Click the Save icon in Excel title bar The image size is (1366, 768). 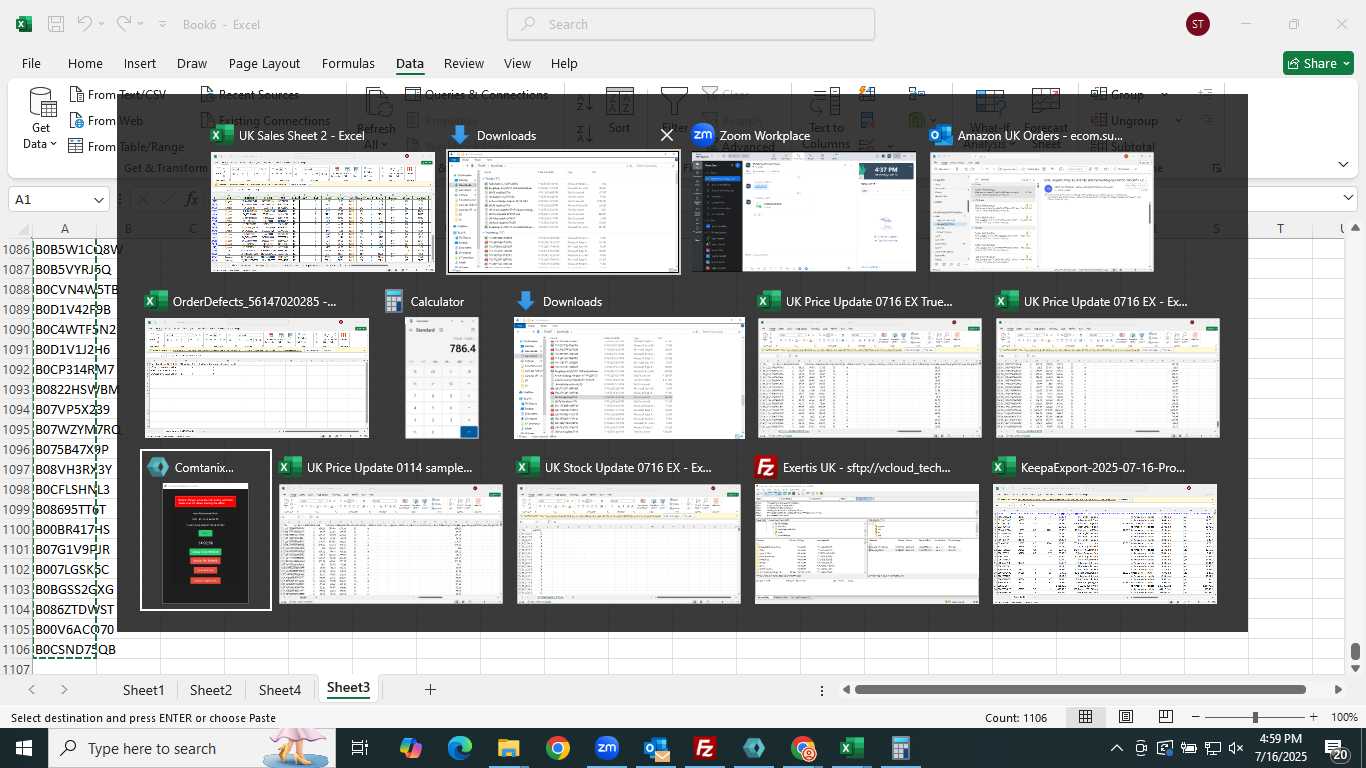pyautogui.click(x=57, y=24)
